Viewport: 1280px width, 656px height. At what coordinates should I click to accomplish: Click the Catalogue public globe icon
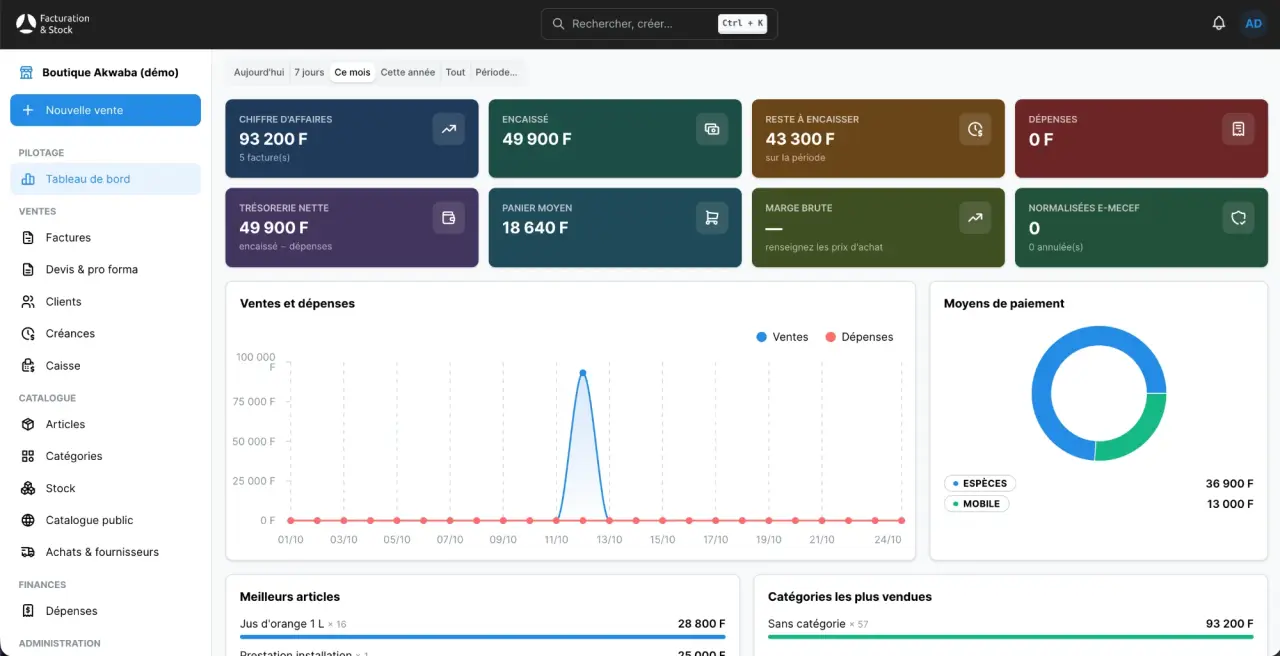pos(28,520)
